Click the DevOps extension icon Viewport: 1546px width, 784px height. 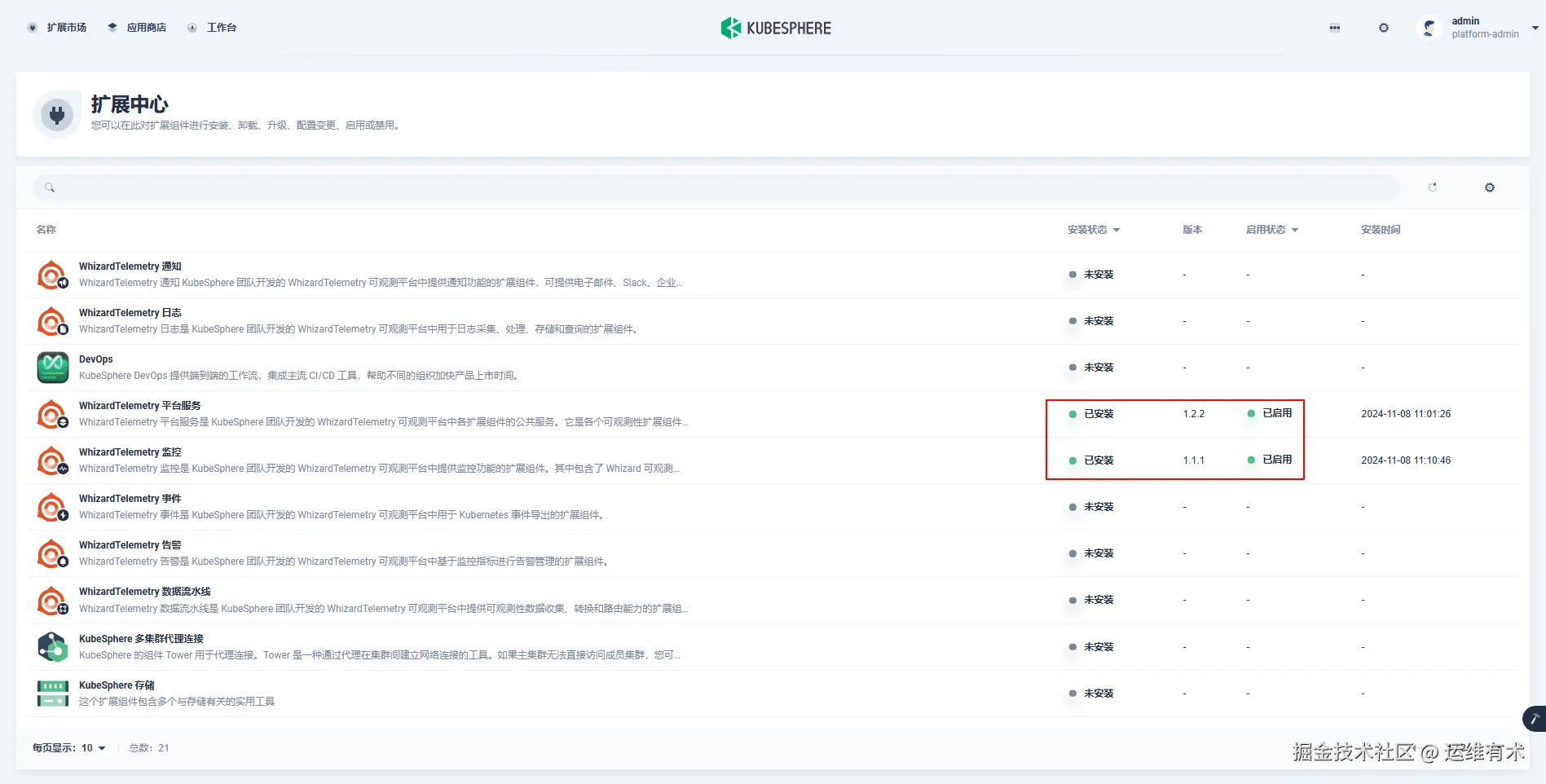point(53,368)
